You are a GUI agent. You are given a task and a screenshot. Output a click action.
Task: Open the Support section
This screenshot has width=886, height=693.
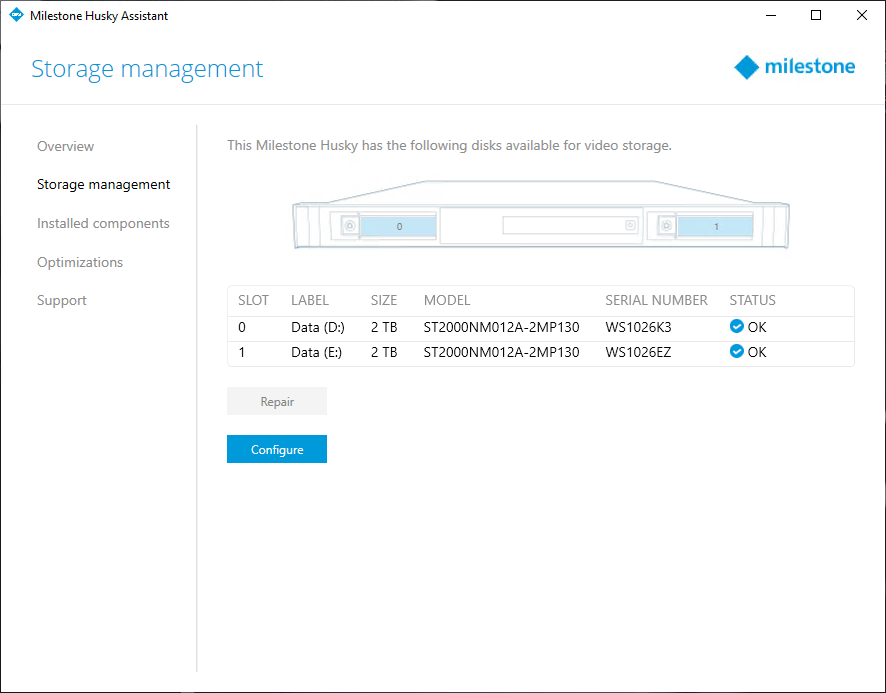point(62,301)
